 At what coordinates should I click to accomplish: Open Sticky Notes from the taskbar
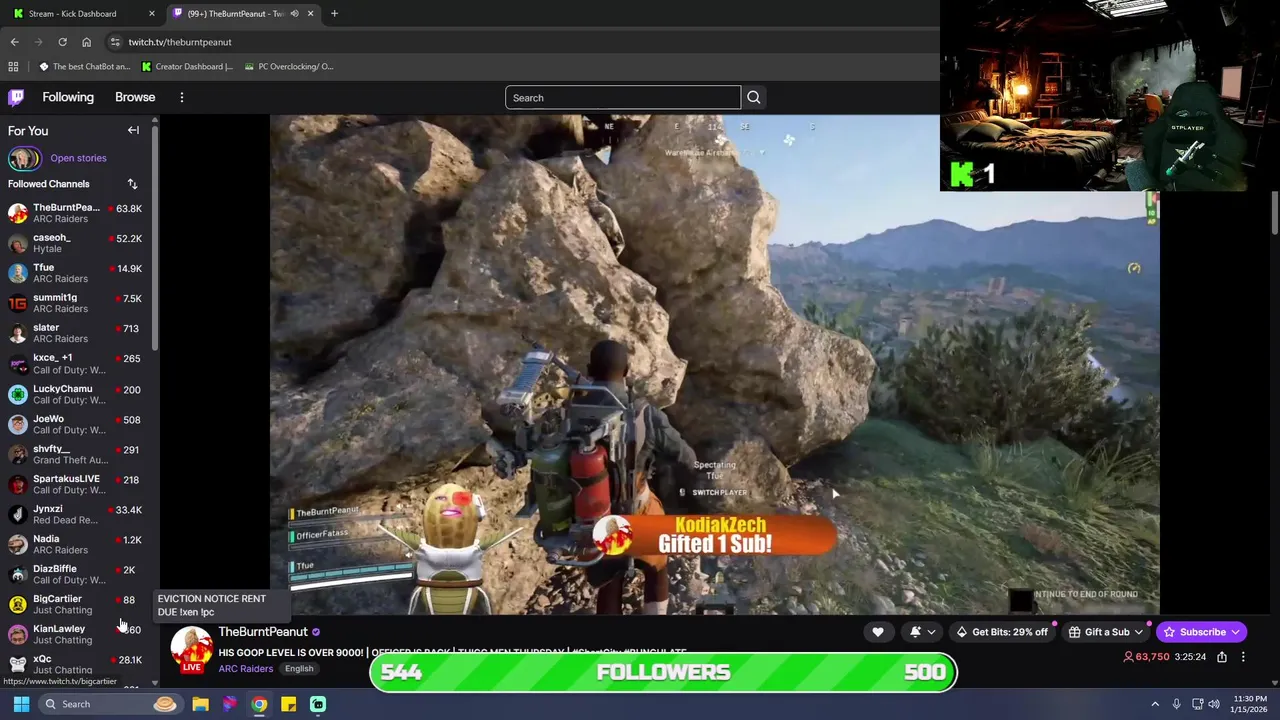tap(288, 704)
